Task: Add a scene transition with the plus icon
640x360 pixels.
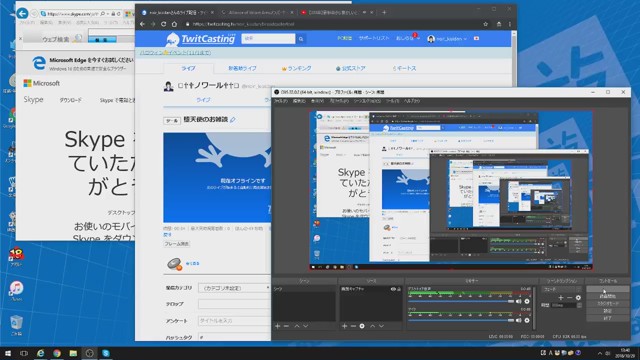Action: point(561,298)
